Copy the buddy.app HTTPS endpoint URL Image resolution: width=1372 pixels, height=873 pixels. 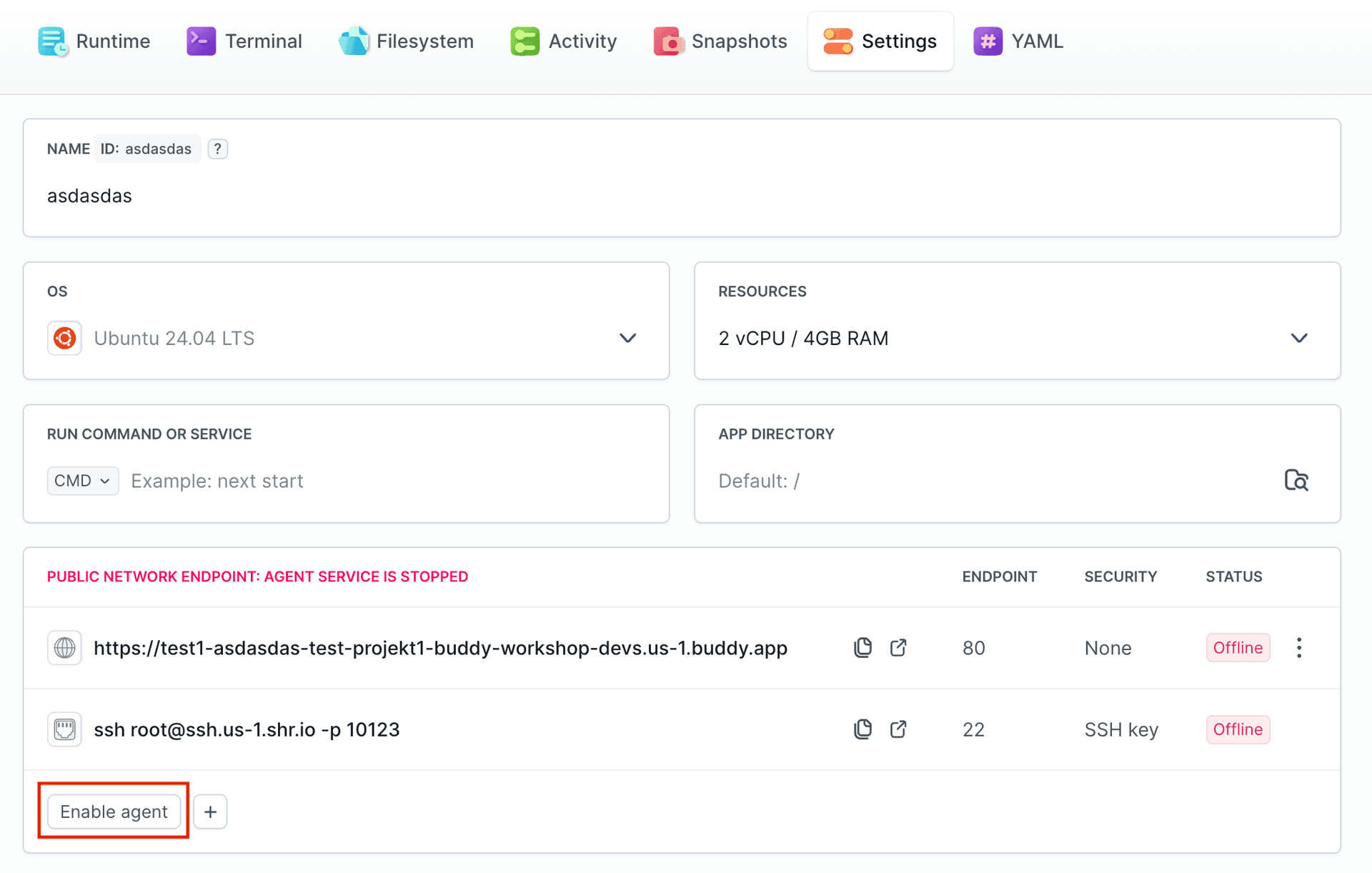(x=863, y=647)
